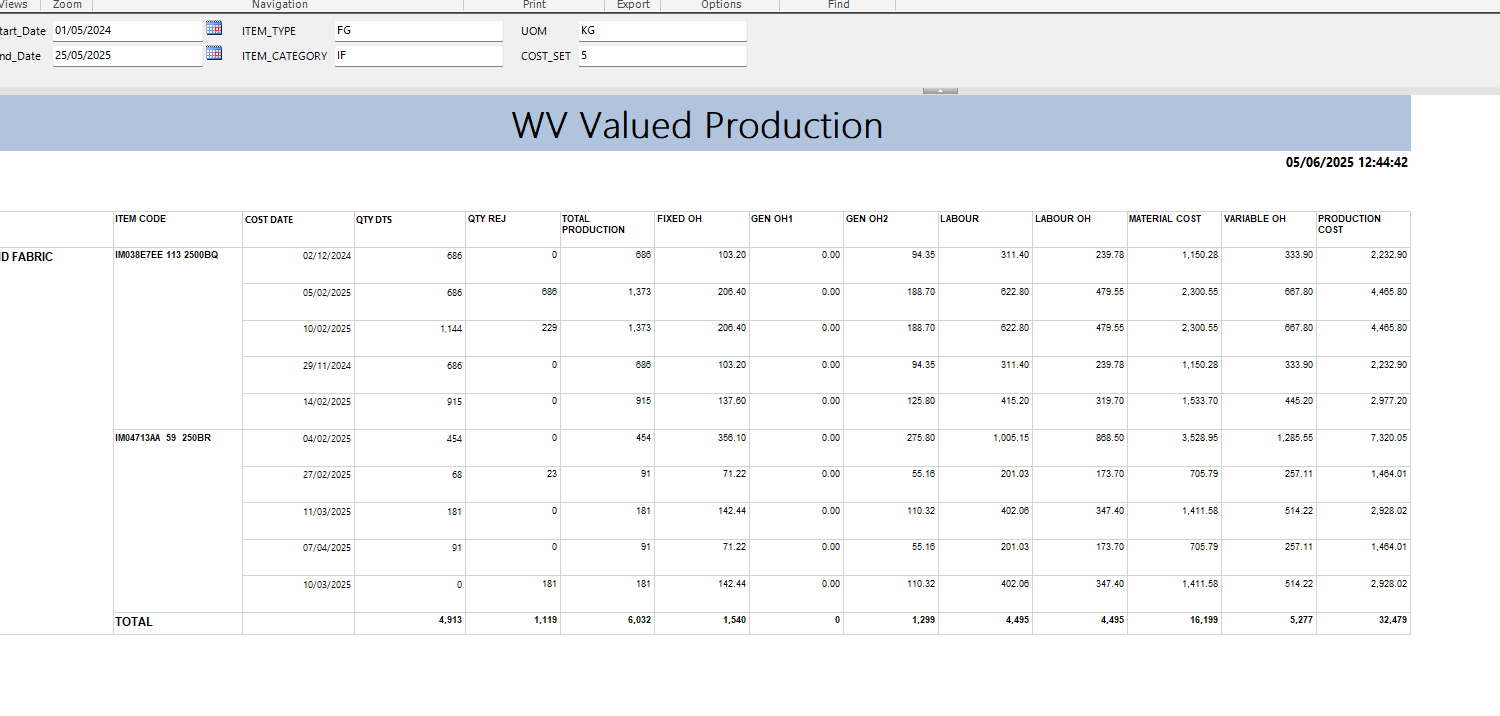1500x716 pixels.
Task: Click the COST_SET field containing 5
Action: pyautogui.click(x=662, y=56)
